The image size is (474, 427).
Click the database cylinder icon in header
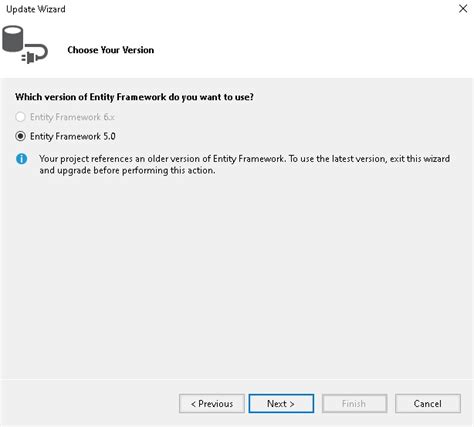(13, 39)
